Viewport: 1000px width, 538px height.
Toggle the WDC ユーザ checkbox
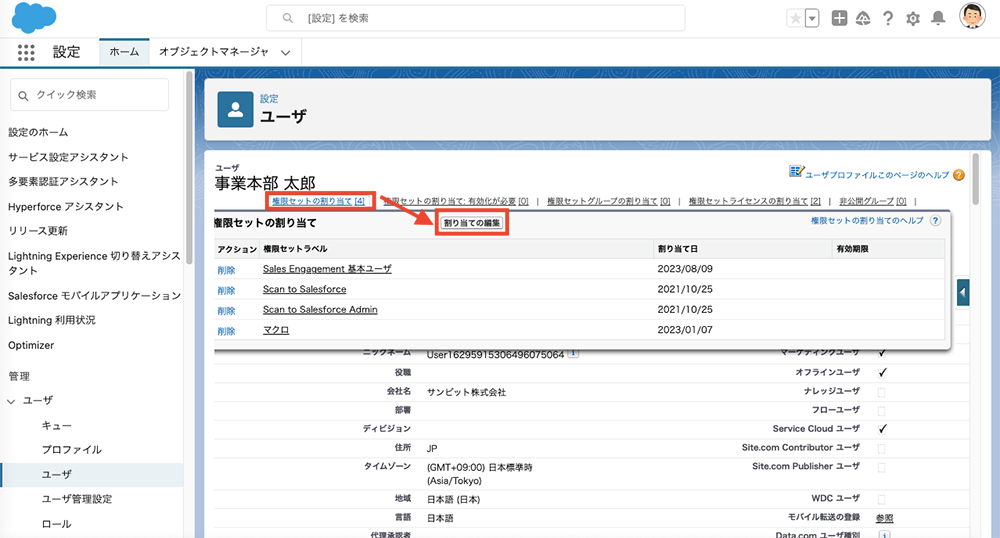pyautogui.click(x=881, y=499)
